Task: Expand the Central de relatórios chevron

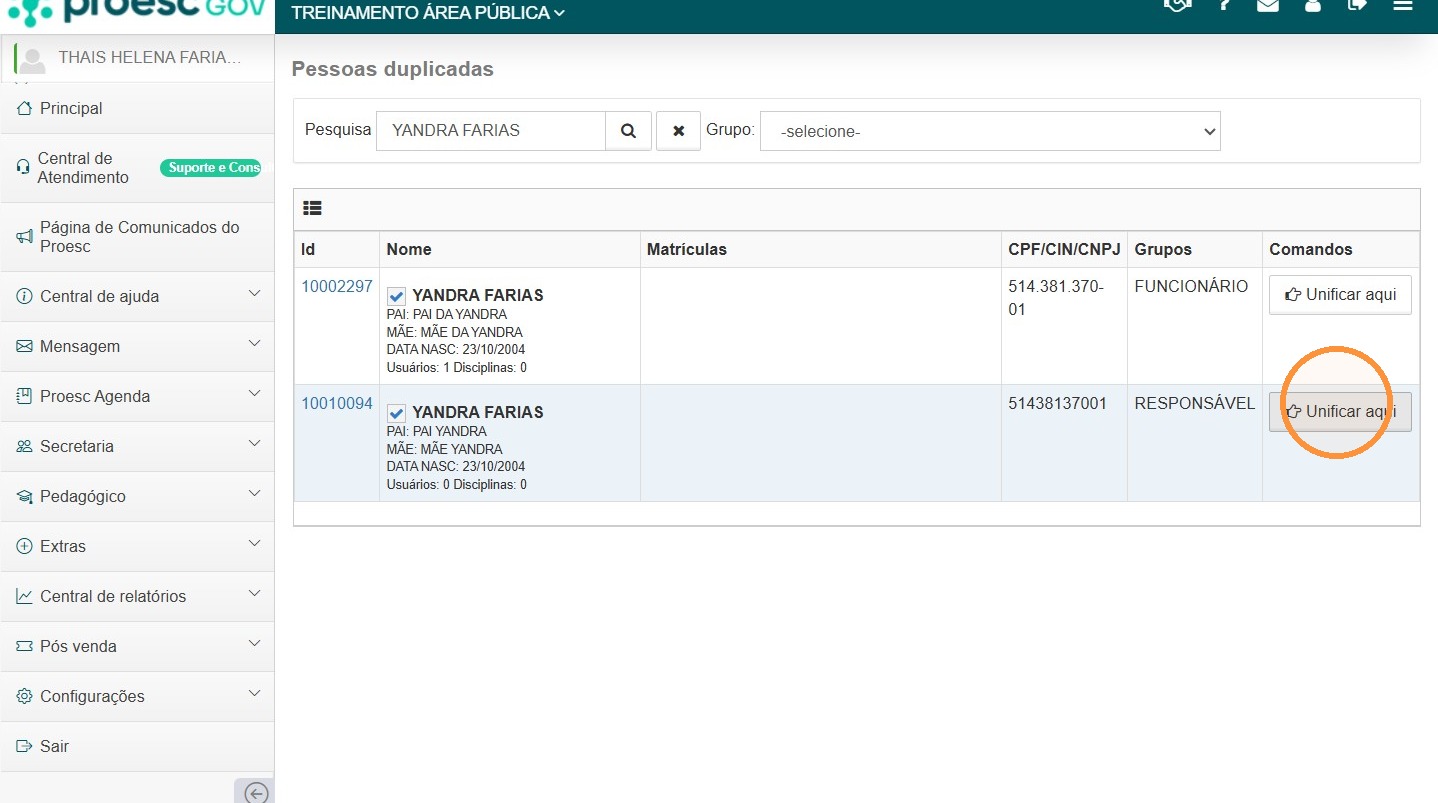Action: tap(254, 594)
